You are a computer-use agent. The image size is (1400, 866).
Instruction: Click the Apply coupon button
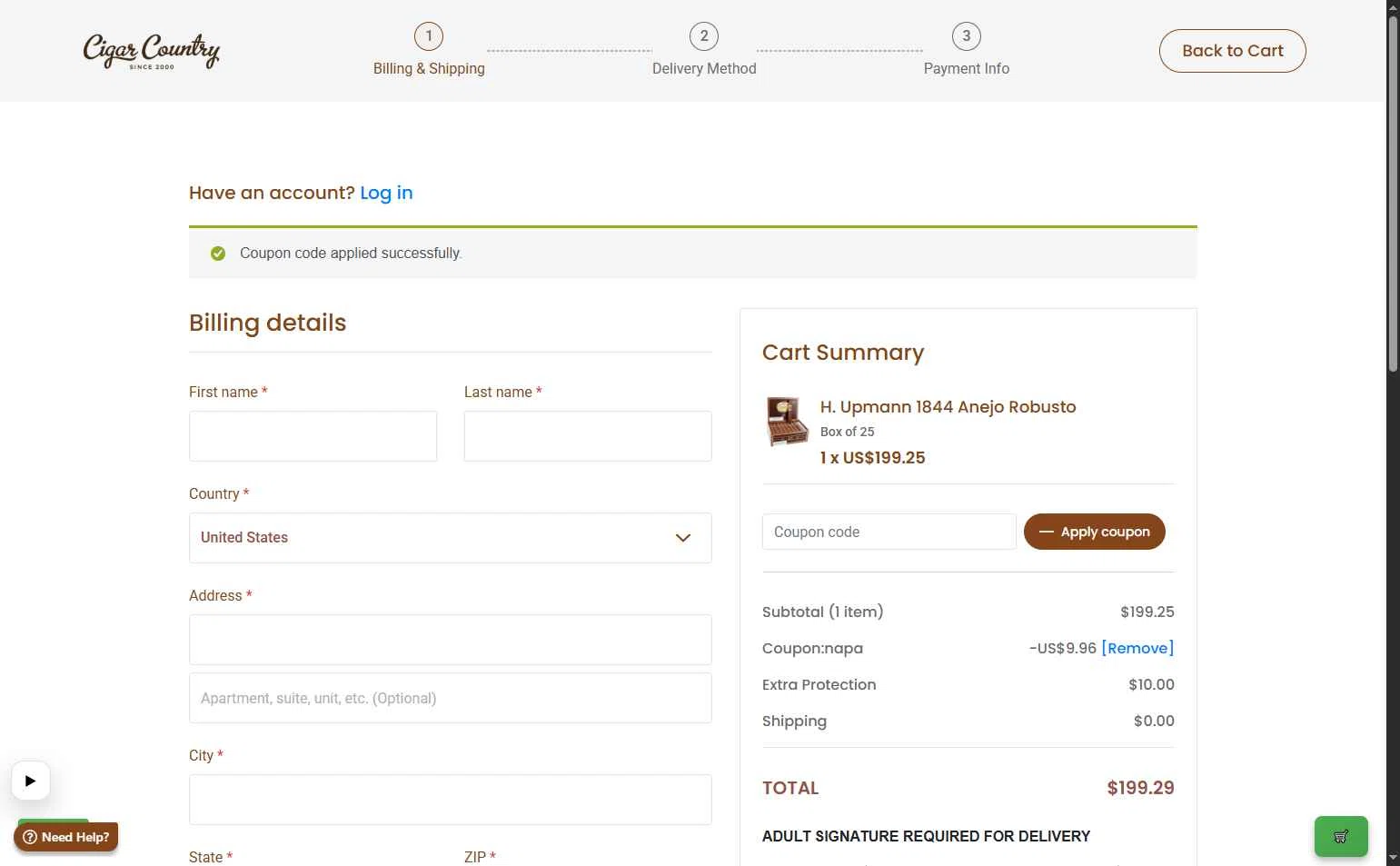[1095, 532]
